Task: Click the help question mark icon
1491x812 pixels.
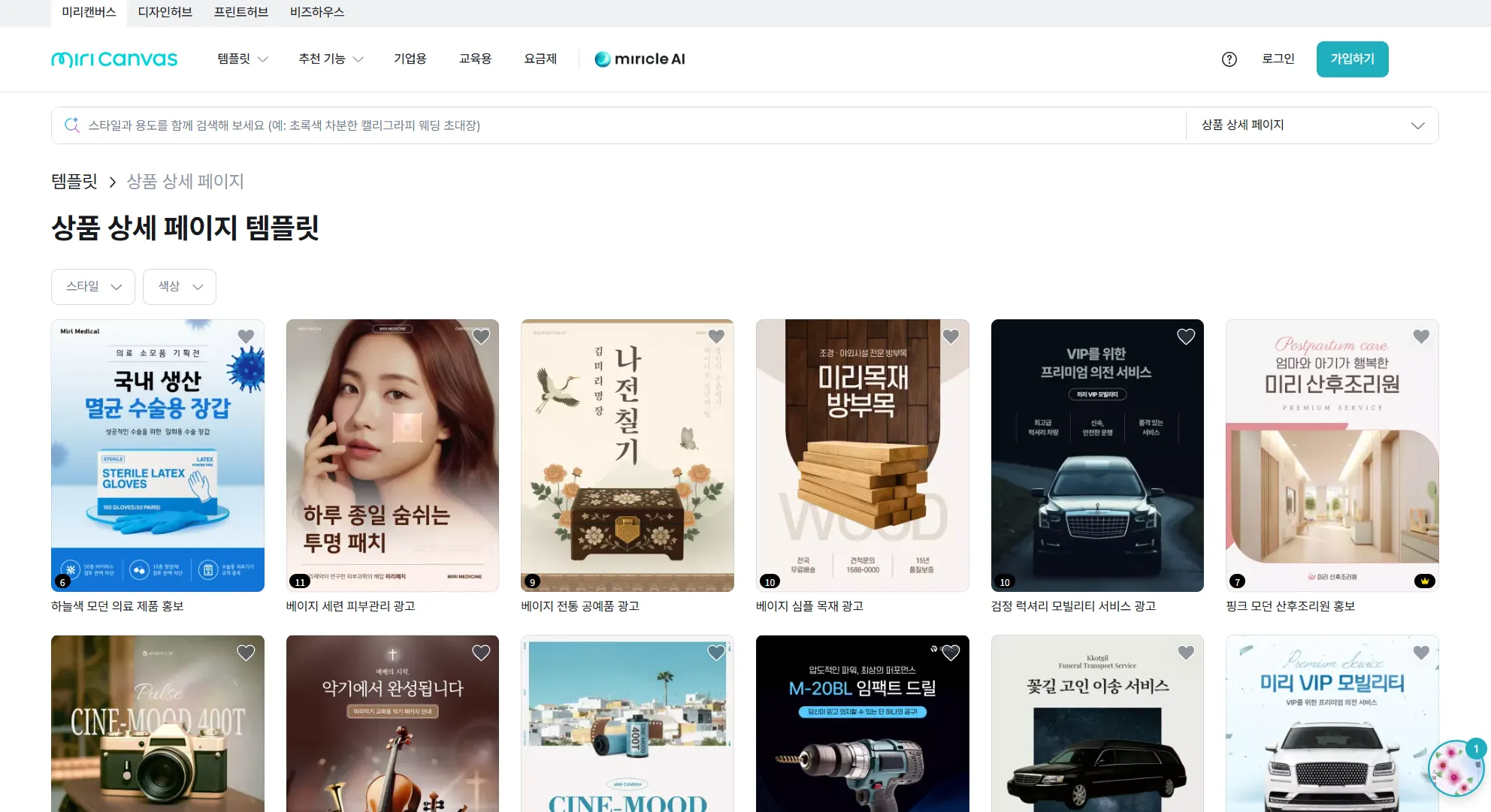Action: coord(1229,59)
